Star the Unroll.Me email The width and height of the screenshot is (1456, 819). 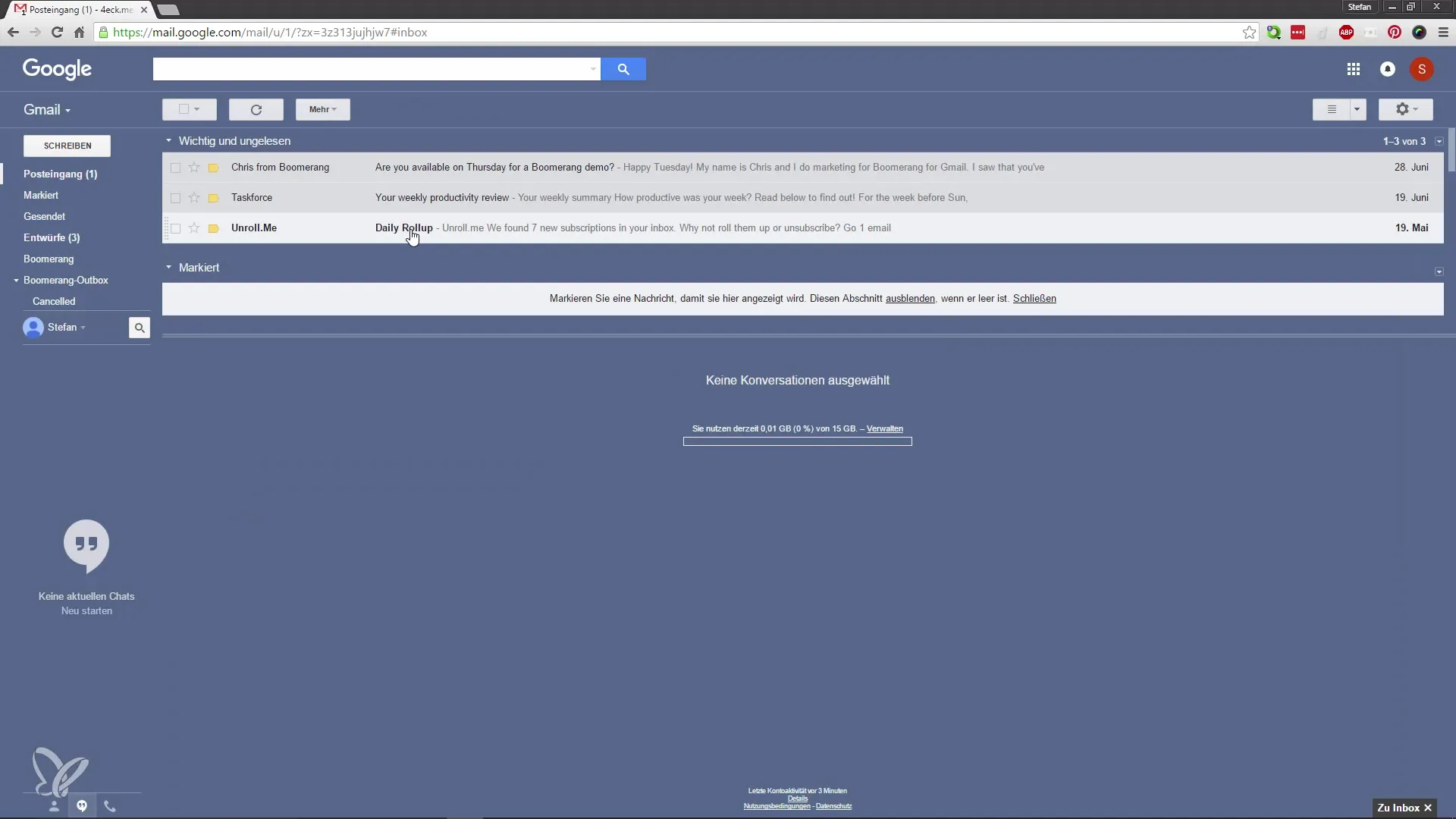(194, 228)
